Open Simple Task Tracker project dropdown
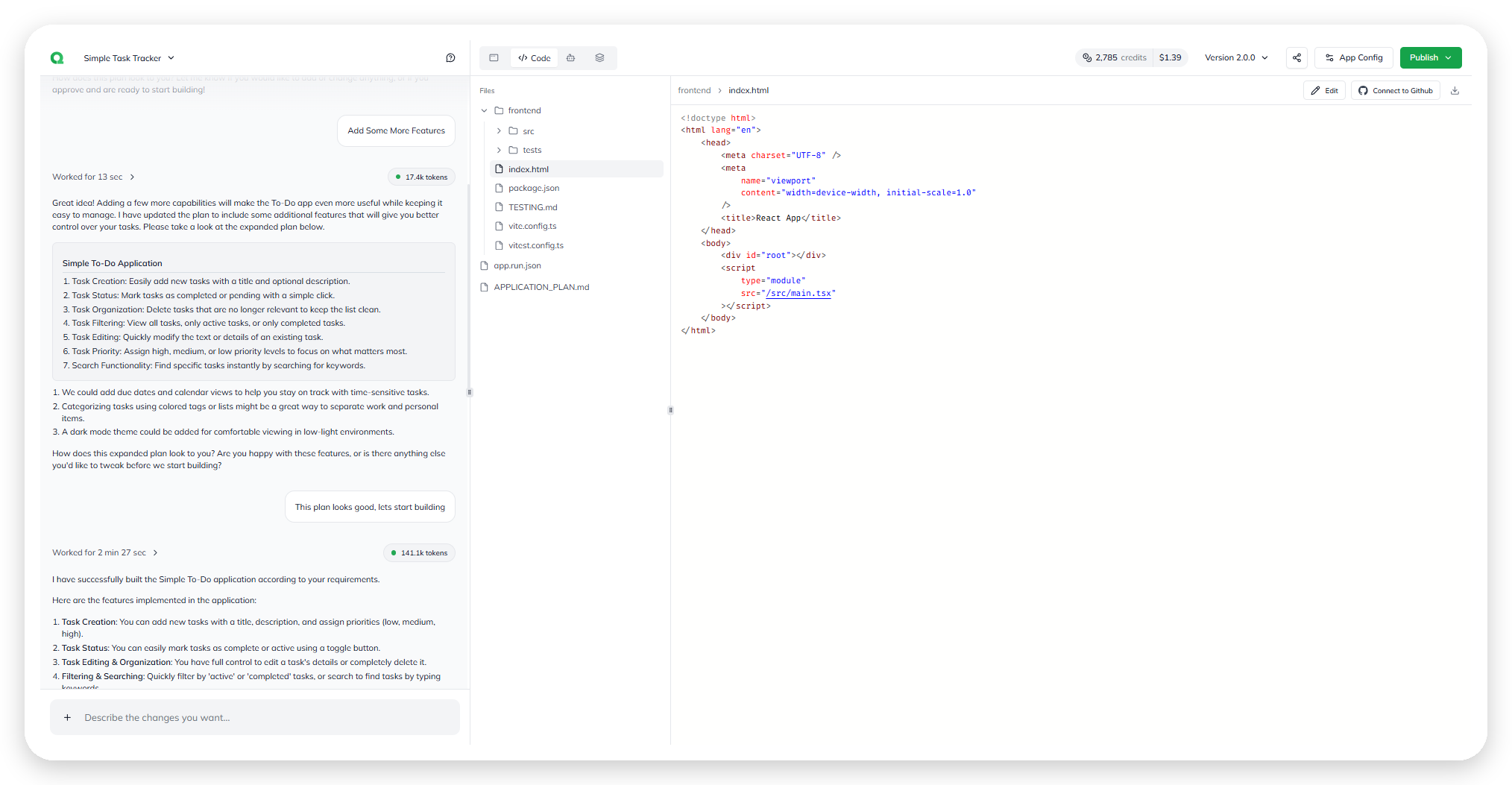 129,58
